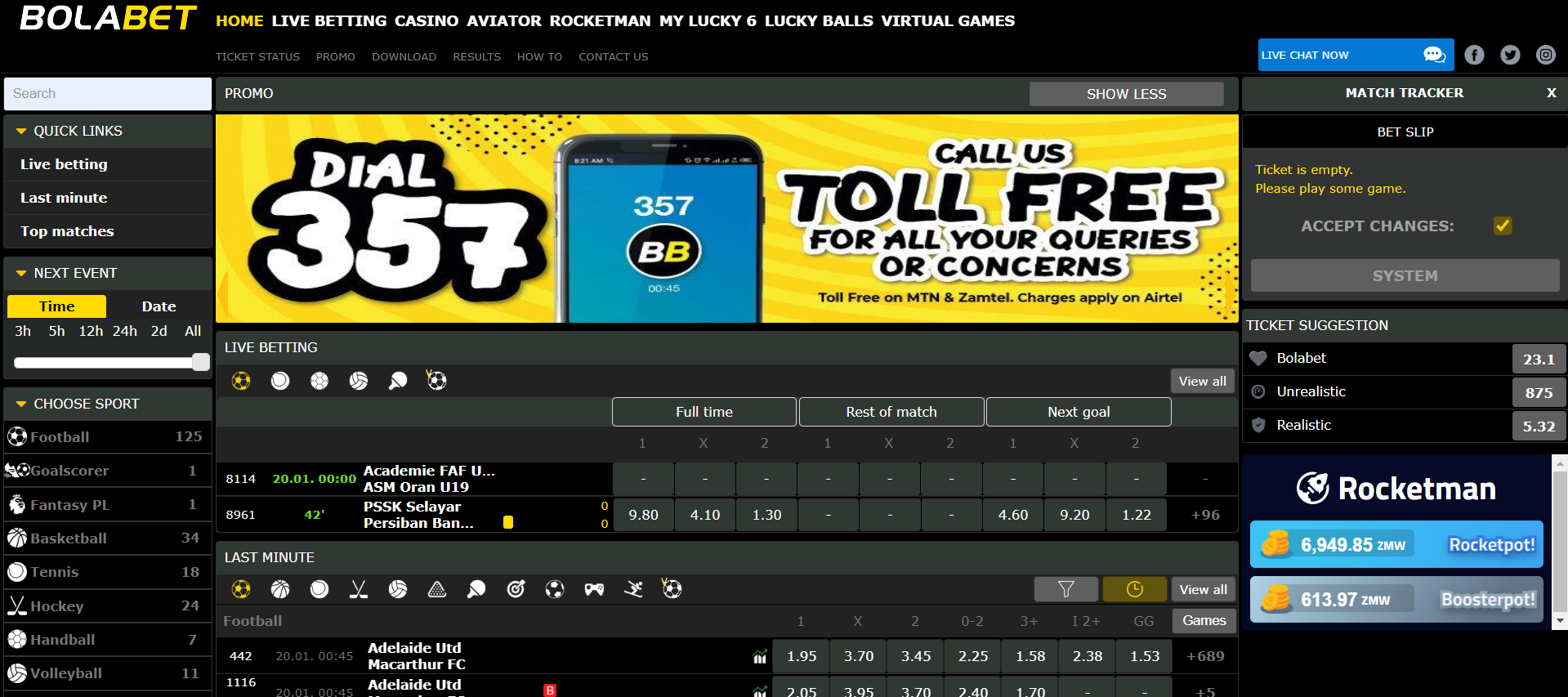The width and height of the screenshot is (1568, 697).
Task: Click the Next Event time range slider handle
Action: coord(201,363)
